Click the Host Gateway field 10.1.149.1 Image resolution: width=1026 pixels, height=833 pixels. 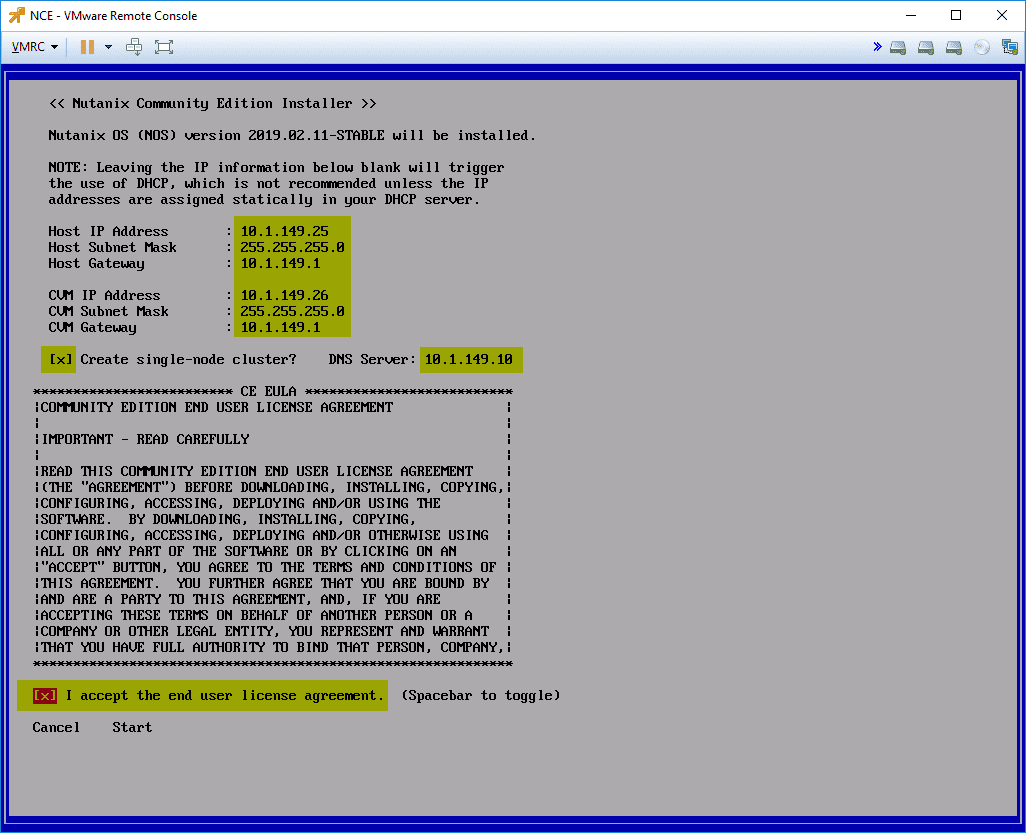pyautogui.click(x=281, y=264)
